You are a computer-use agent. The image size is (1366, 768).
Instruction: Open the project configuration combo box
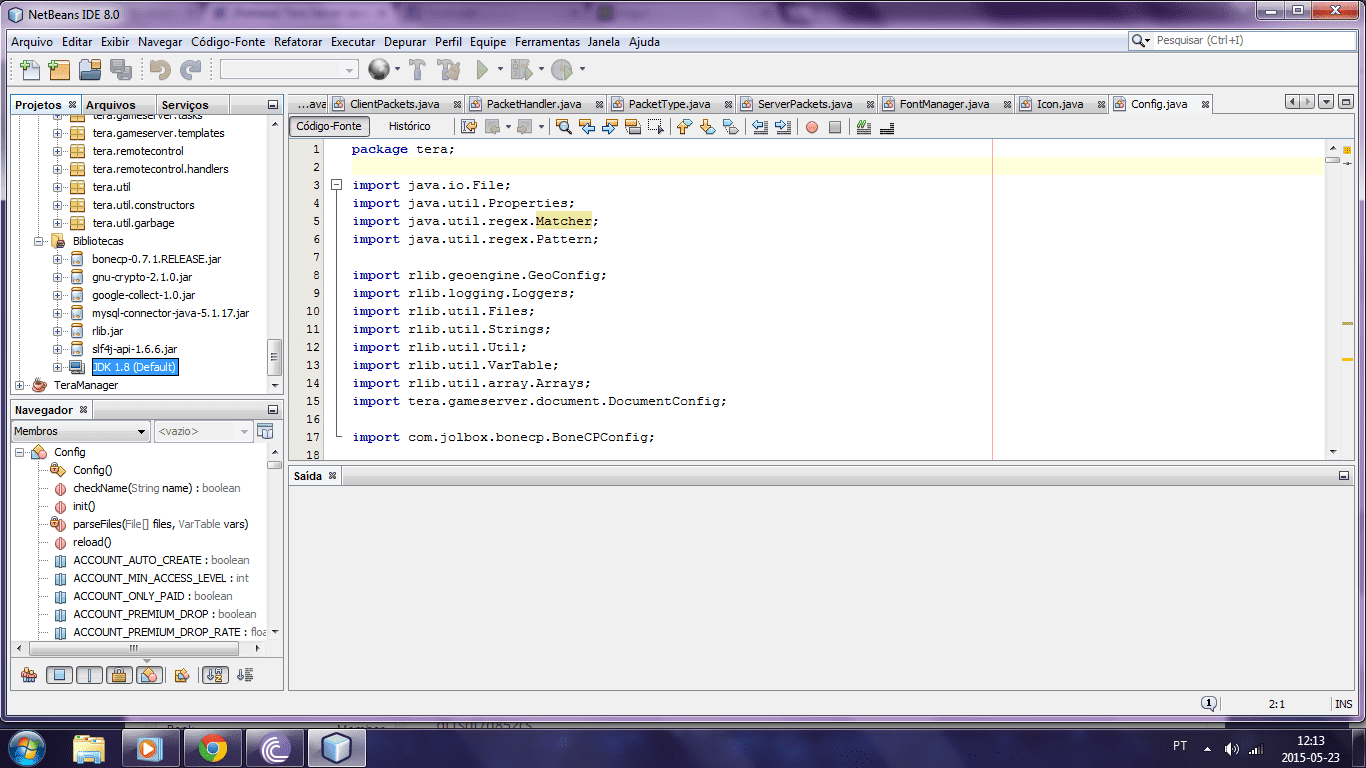click(289, 69)
